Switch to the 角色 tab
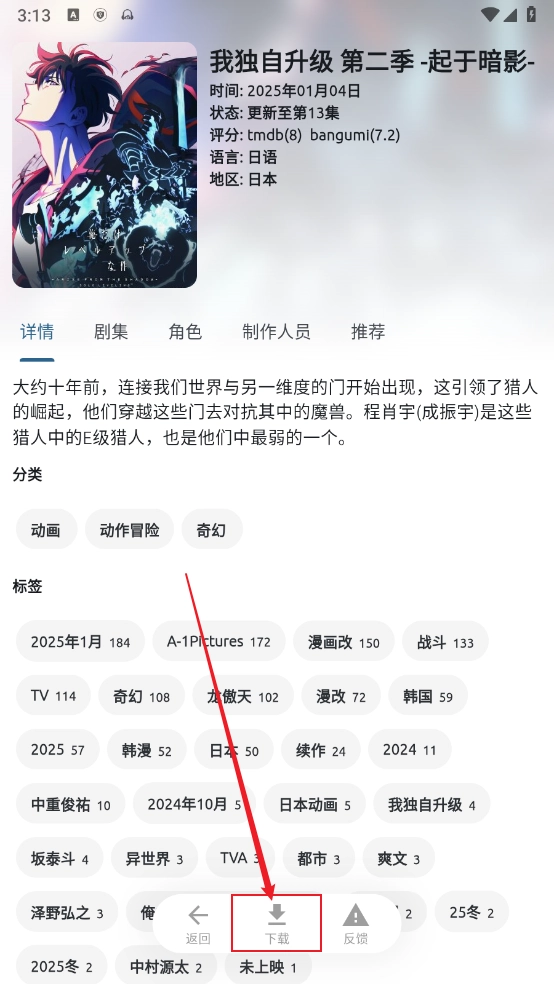Viewport: 554px width, 984px height. [185, 331]
